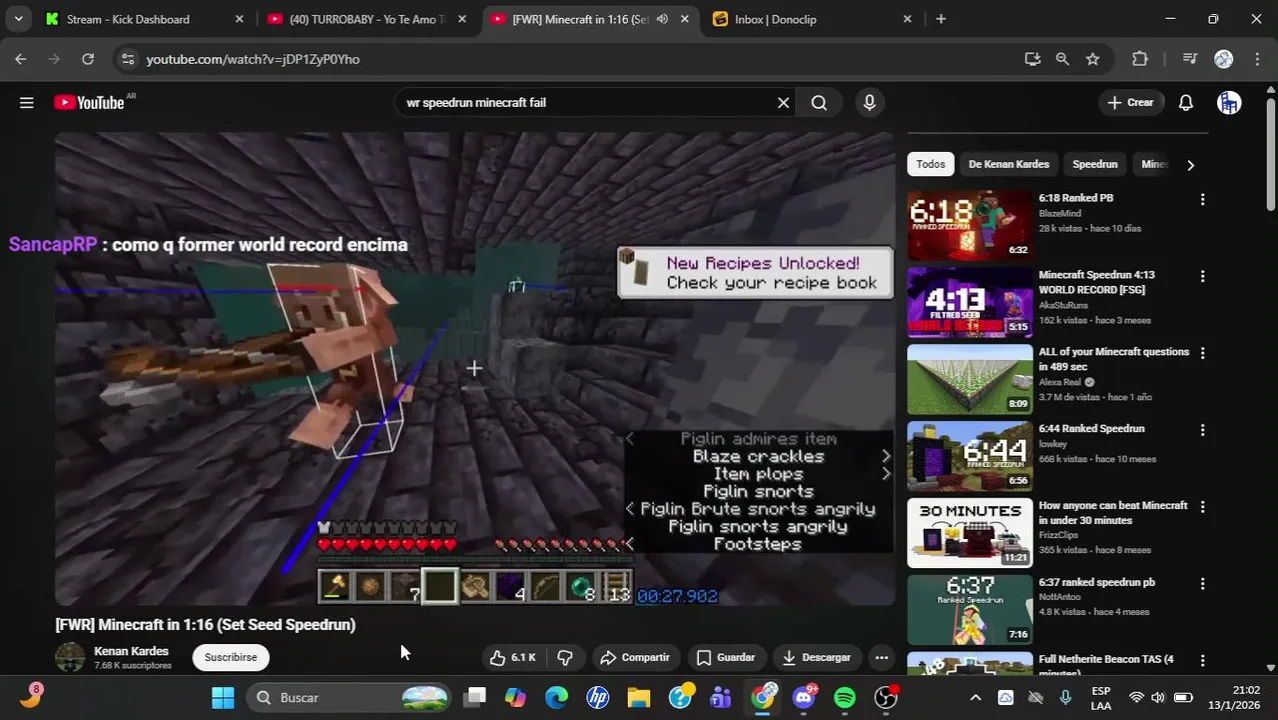Click the browser address bar URL
The width and height of the screenshot is (1278, 720).
252,59
